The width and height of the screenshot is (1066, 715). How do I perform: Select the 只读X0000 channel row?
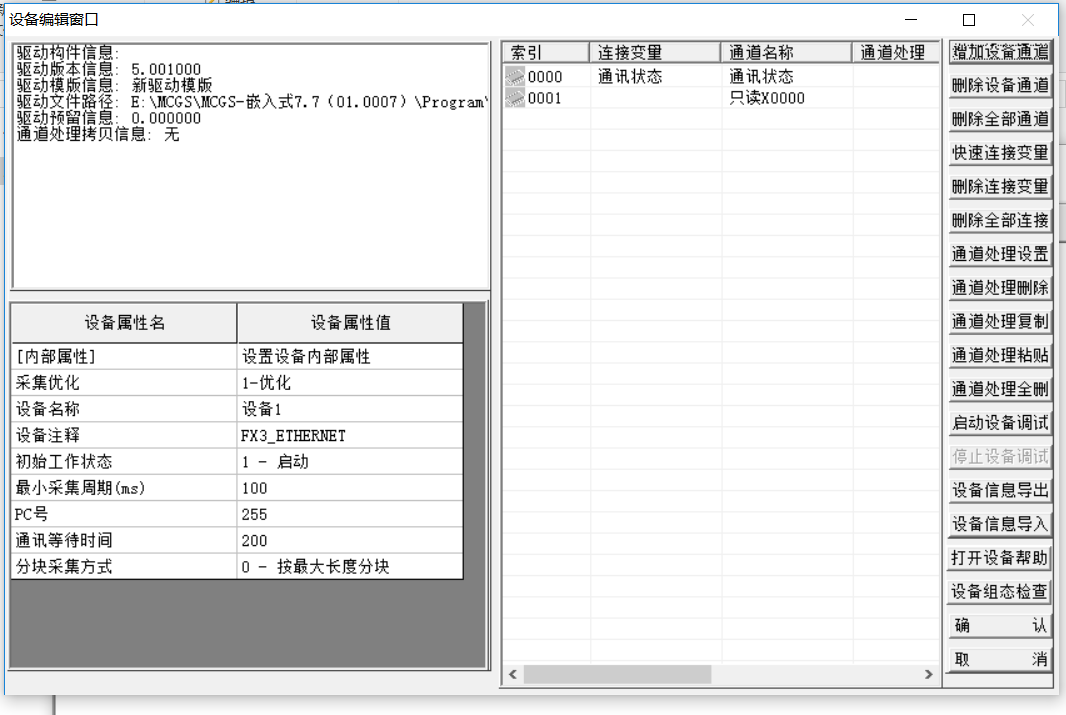point(766,98)
